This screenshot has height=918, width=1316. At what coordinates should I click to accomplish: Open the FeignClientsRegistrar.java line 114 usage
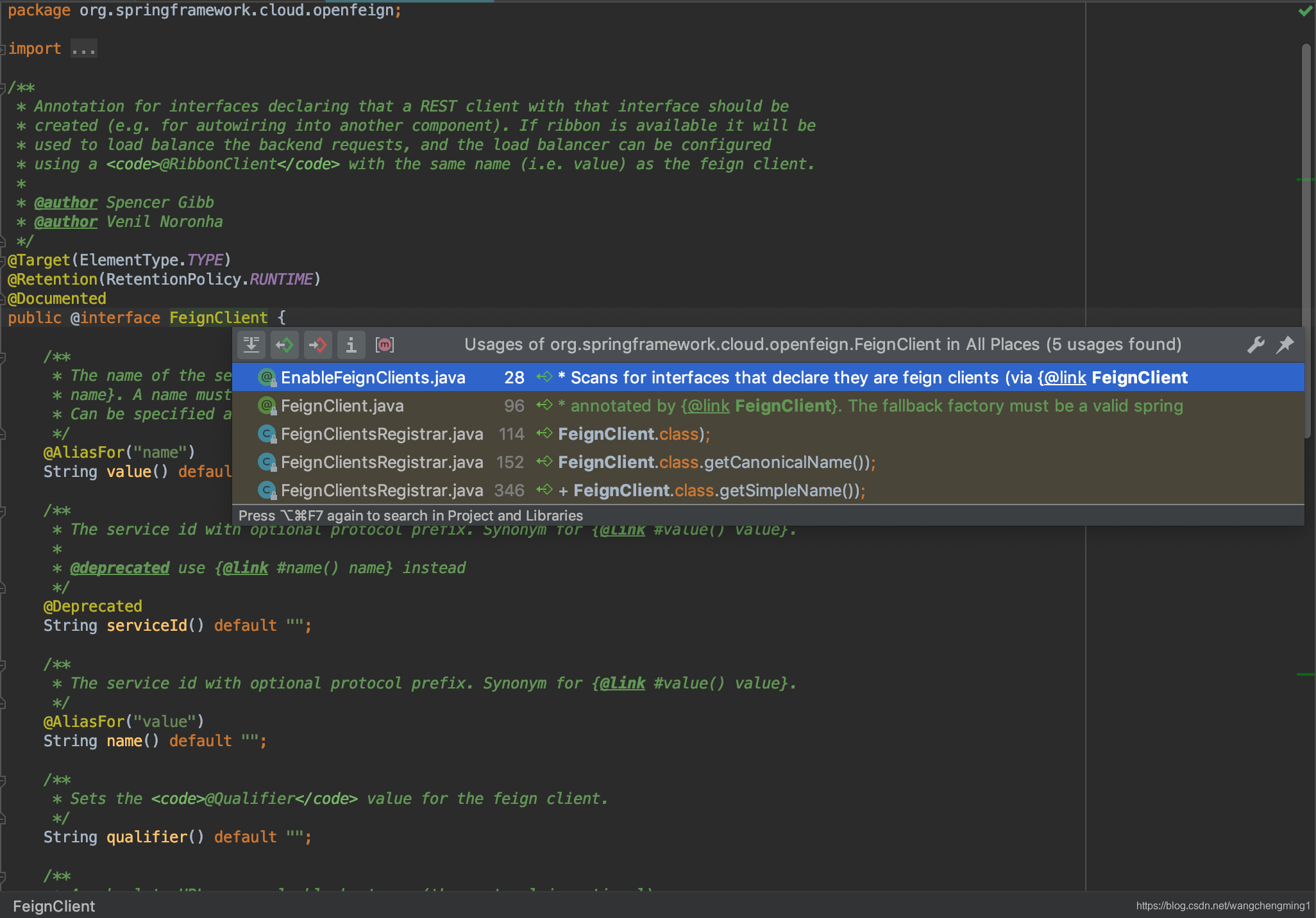[382, 434]
